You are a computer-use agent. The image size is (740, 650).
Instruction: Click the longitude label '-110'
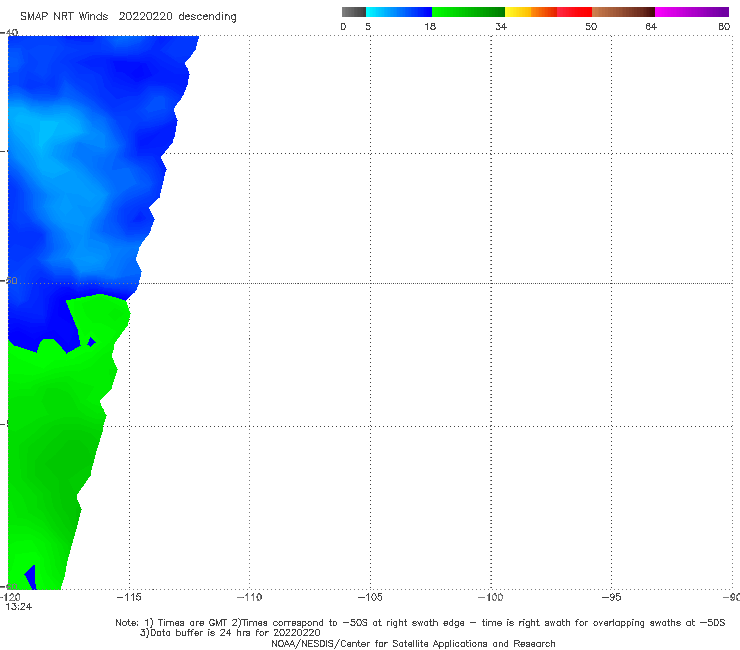(249, 597)
